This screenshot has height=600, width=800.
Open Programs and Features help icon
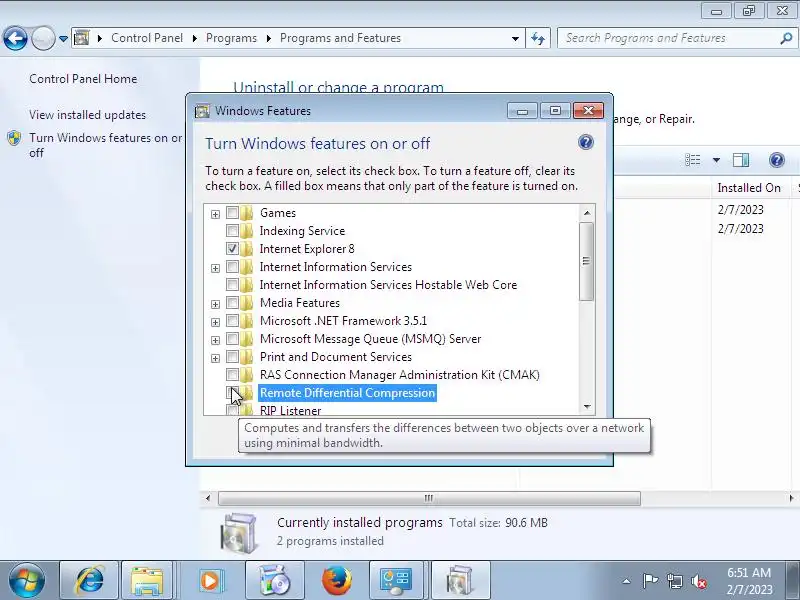pyautogui.click(x=777, y=160)
